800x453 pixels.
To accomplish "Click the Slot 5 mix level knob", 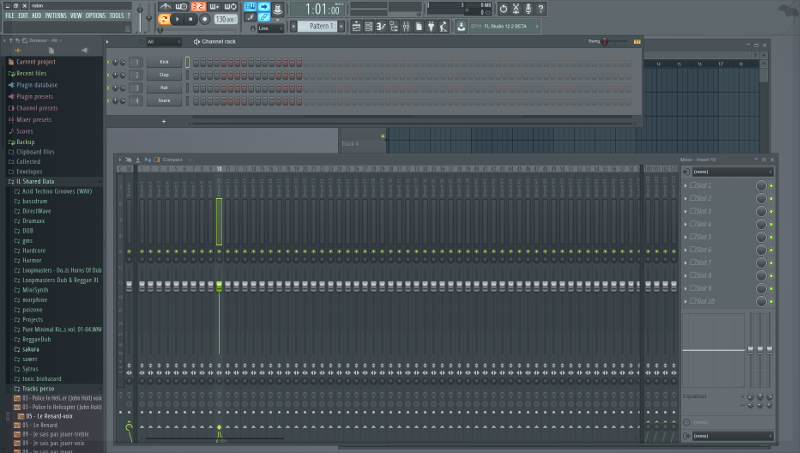I will pos(761,237).
